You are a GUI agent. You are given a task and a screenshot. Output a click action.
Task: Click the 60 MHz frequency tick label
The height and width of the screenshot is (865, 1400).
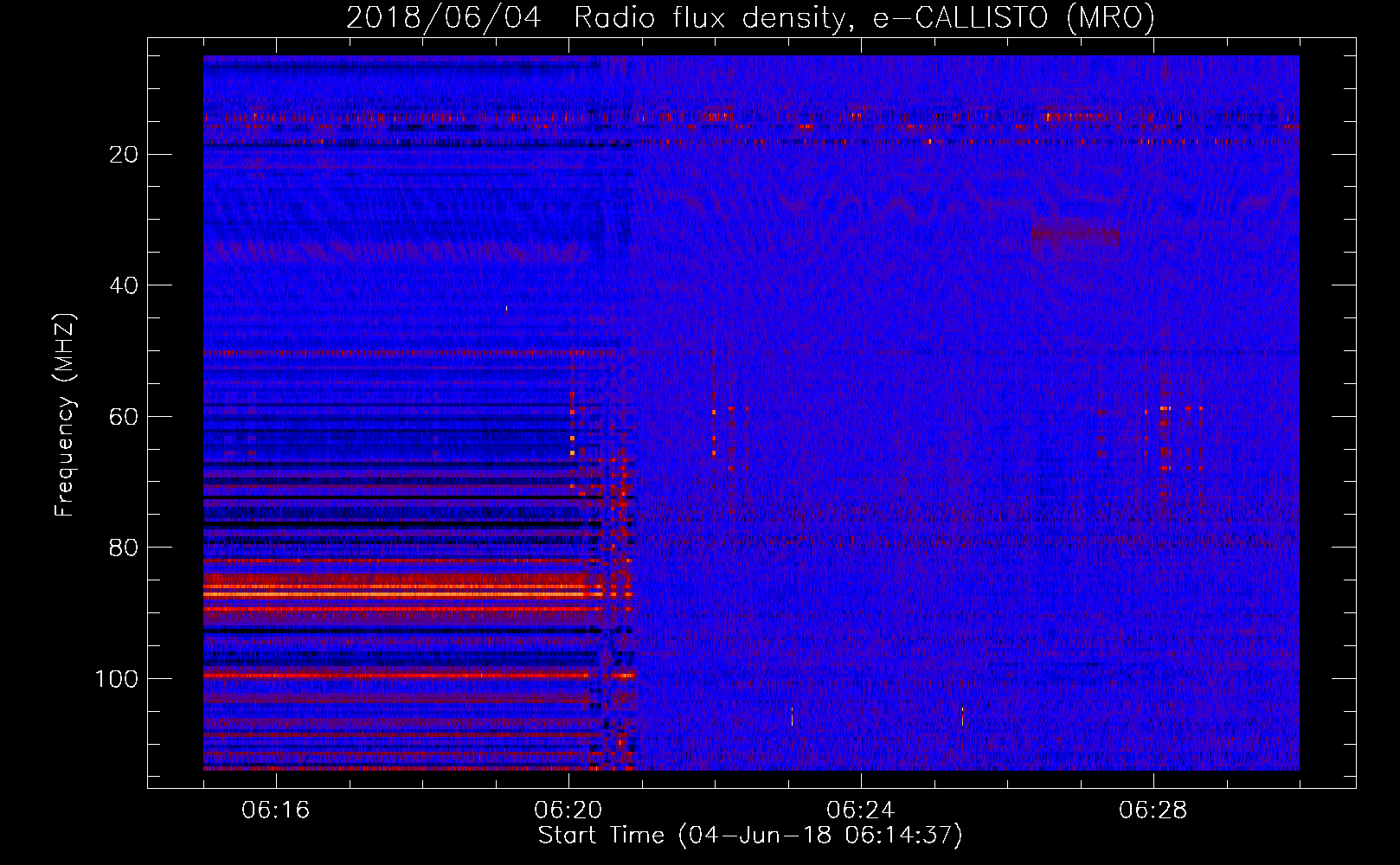125,417
